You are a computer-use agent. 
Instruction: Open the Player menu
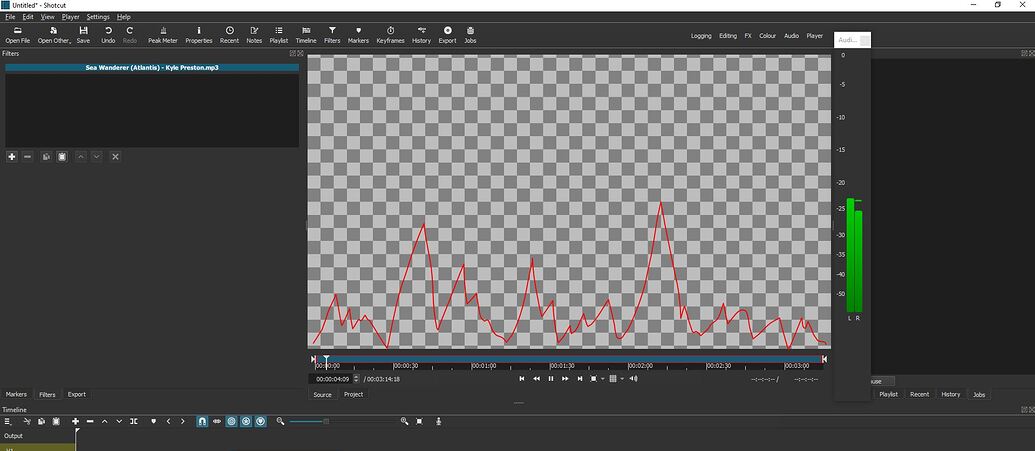coord(71,17)
